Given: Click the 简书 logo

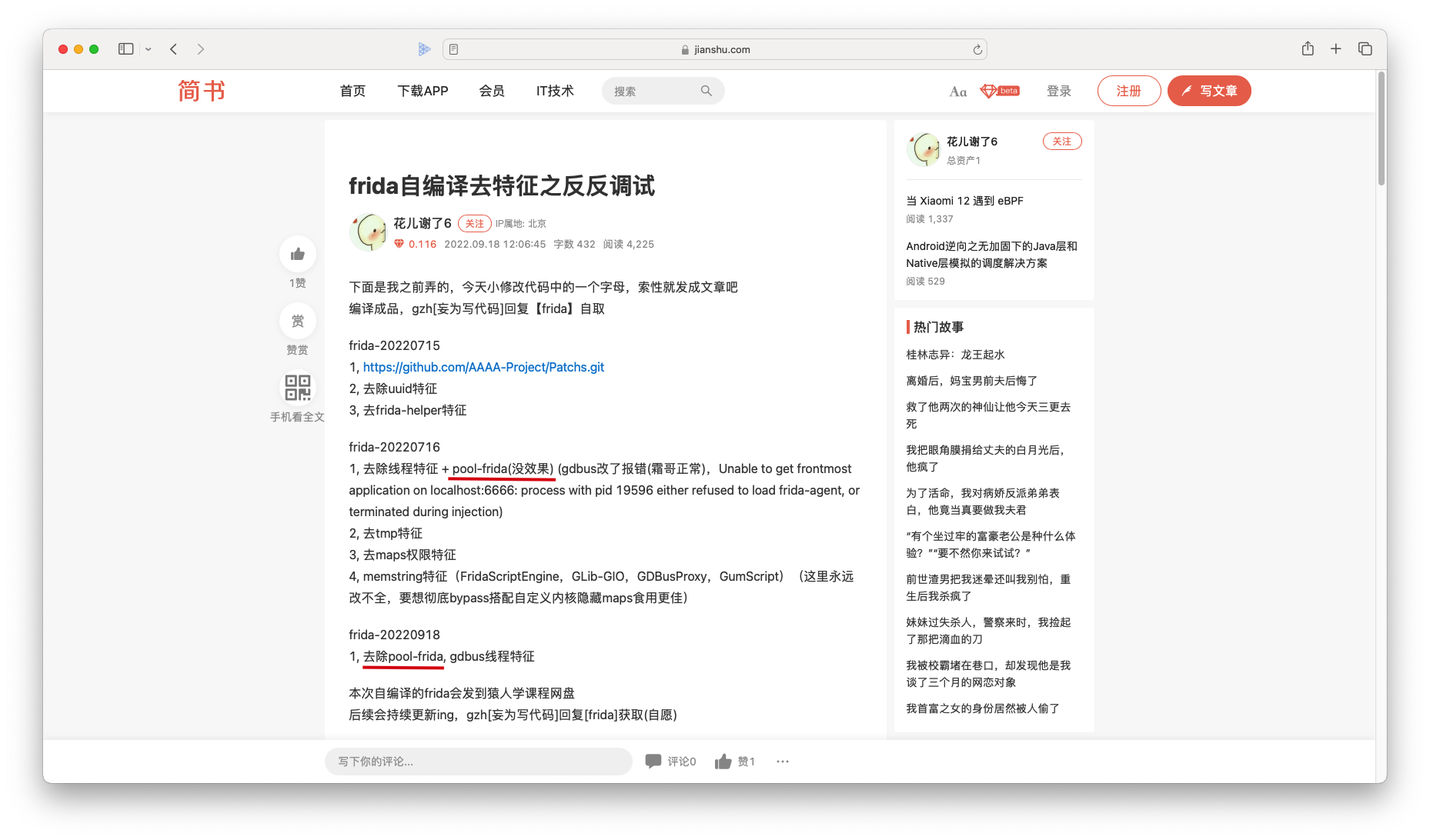Looking at the screenshot, I should pyautogui.click(x=202, y=91).
